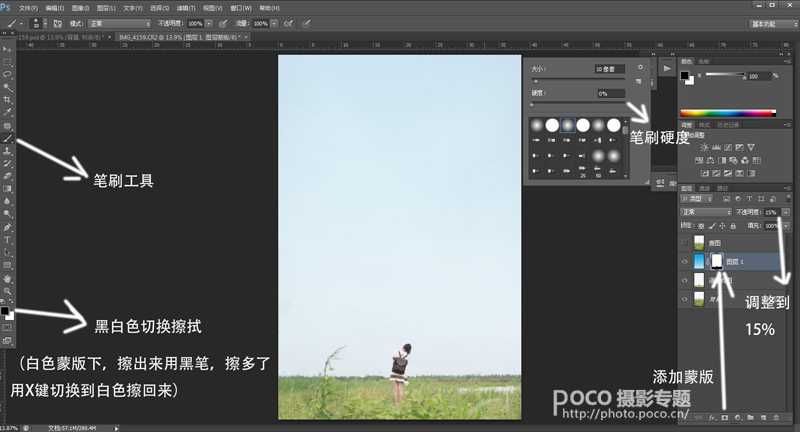Click the add layer mask button

tap(724, 417)
